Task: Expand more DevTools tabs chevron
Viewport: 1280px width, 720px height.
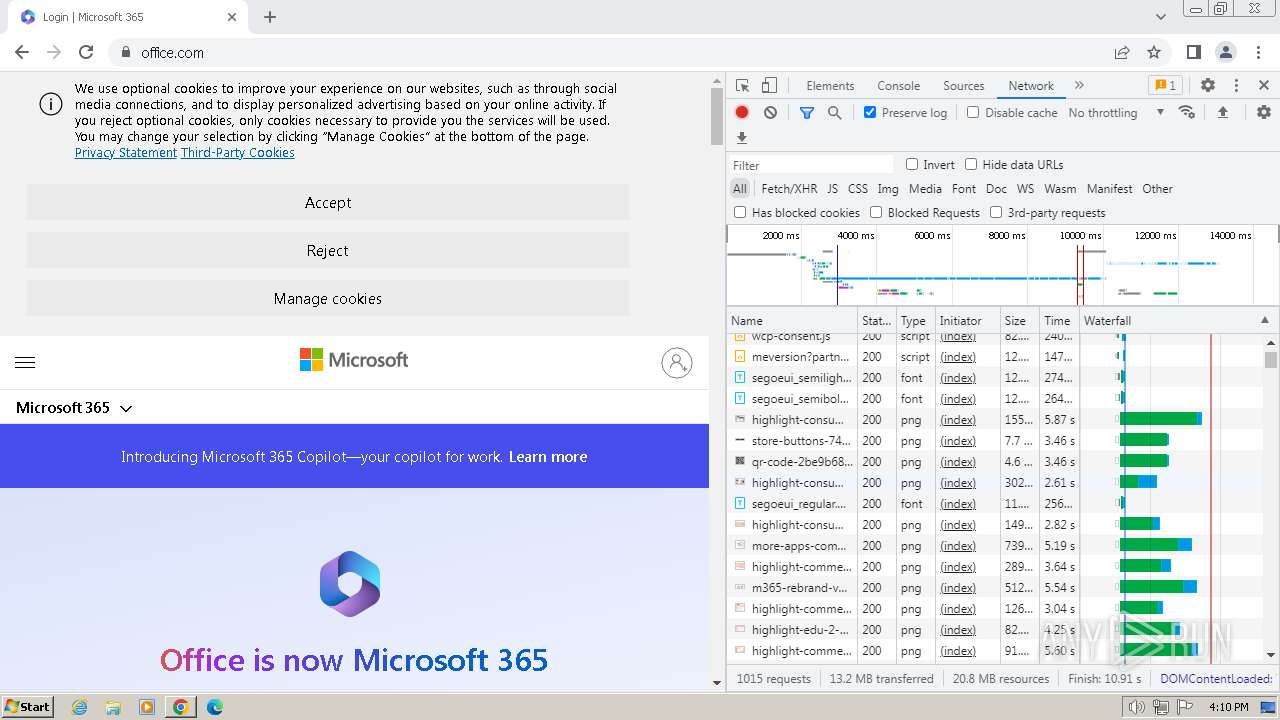Action: (1079, 86)
